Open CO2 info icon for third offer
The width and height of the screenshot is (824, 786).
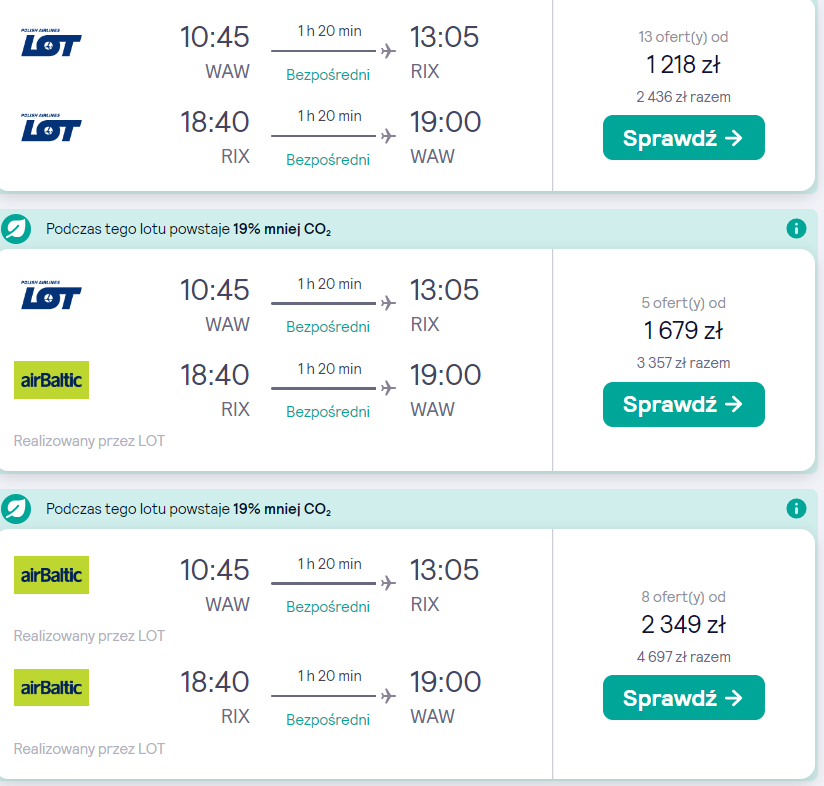pos(796,509)
